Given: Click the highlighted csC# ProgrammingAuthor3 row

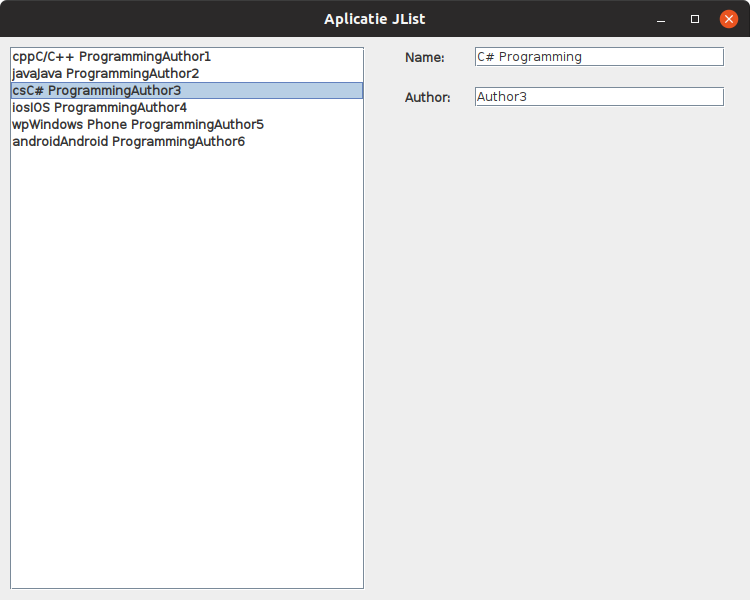Looking at the screenshot, I should pyautogui.click(x=97, y=91).
